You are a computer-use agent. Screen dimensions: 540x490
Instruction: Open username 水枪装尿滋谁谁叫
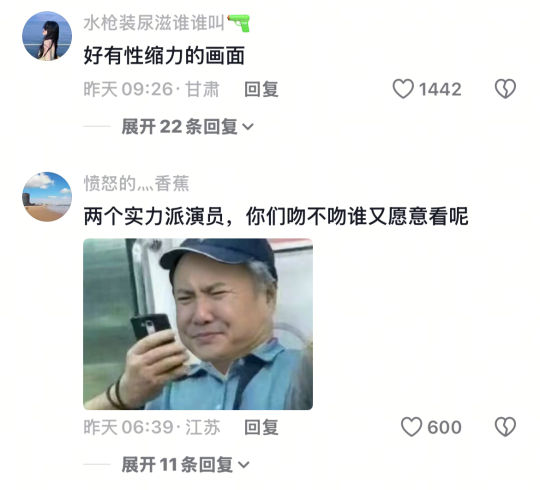[x=154, y=23]
